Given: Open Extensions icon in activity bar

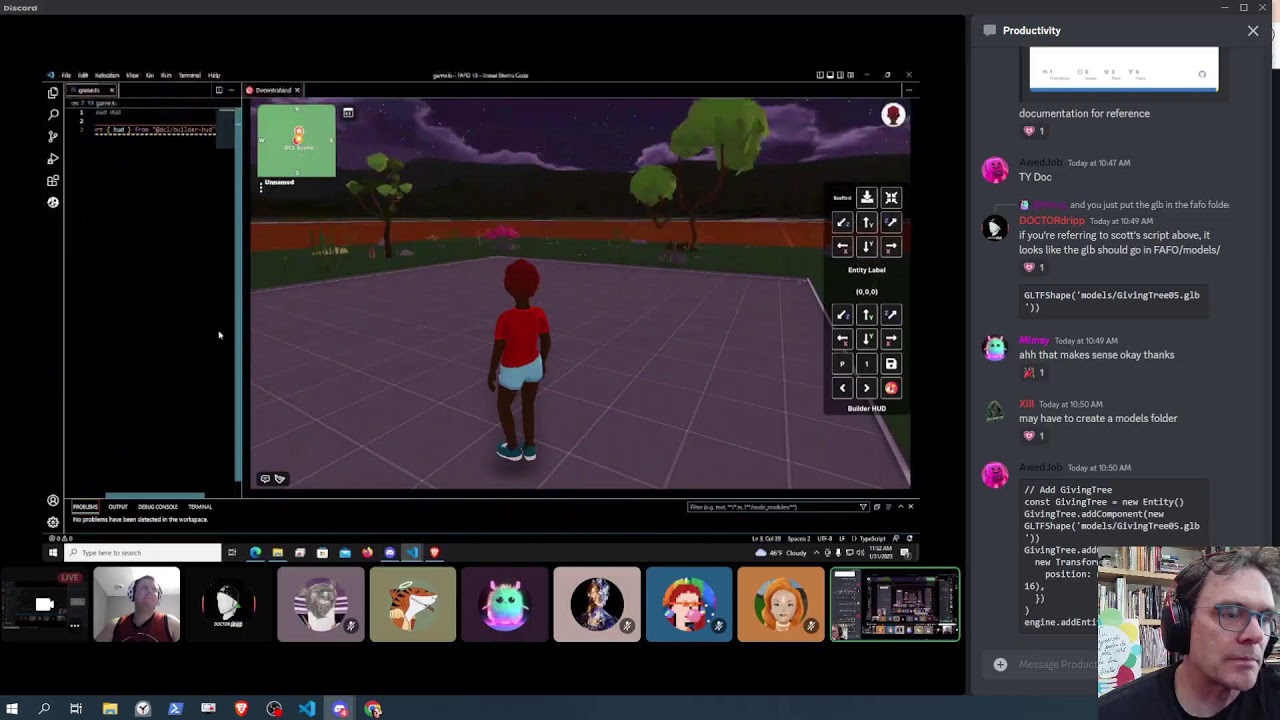Looking at the screenshot, I should (x=53, y=181).
